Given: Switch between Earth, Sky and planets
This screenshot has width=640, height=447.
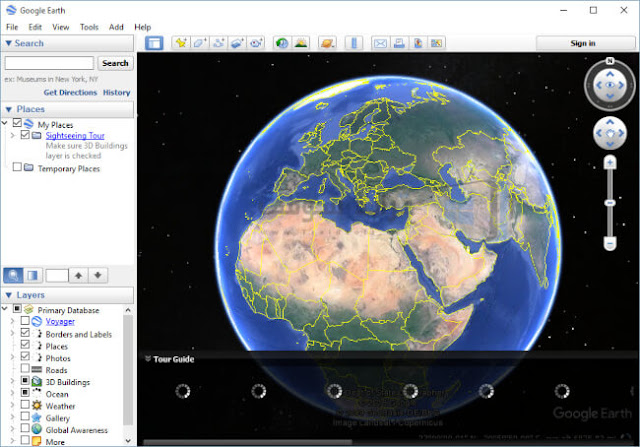Looking at the screenshot, I should click(327, 43).
